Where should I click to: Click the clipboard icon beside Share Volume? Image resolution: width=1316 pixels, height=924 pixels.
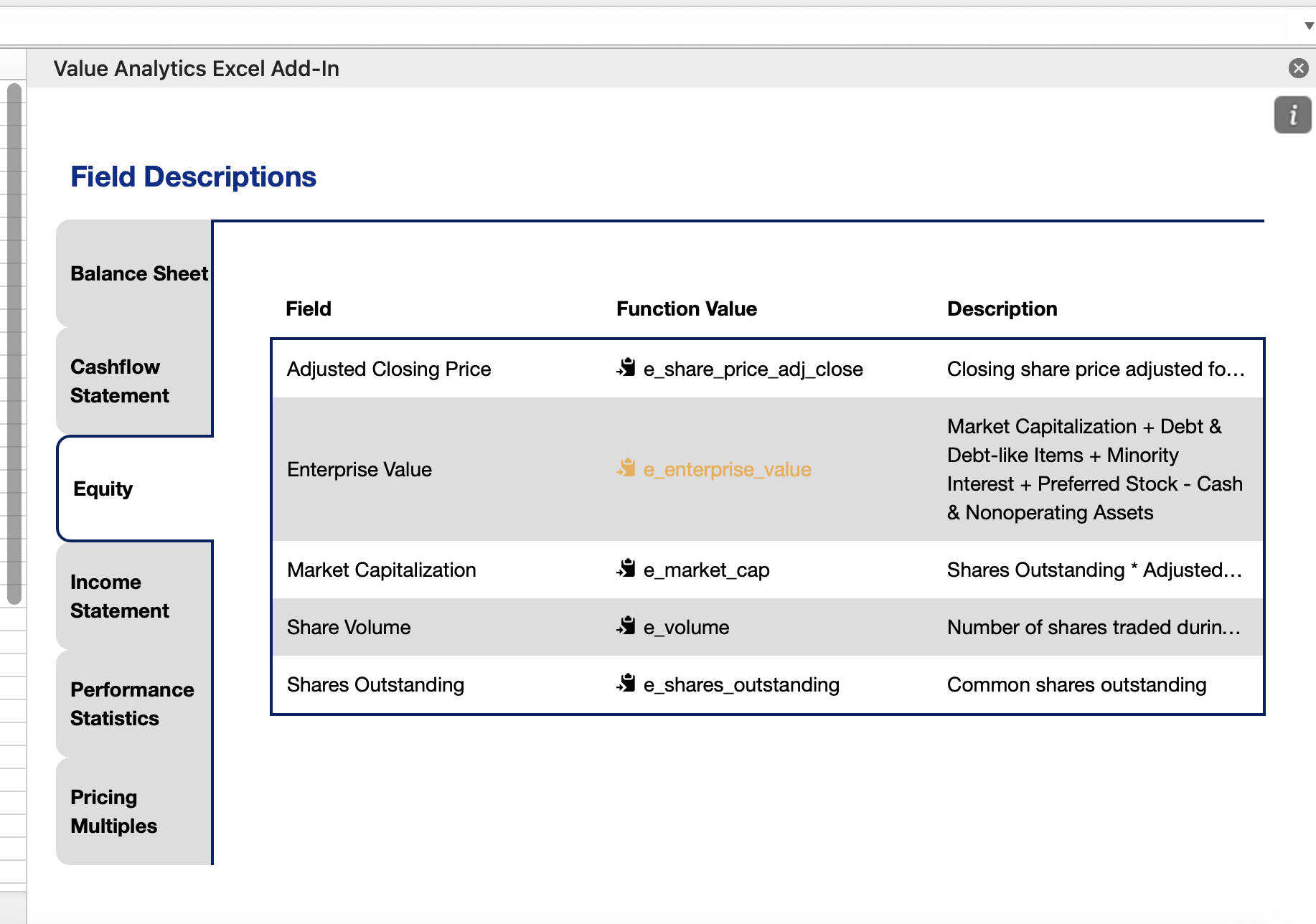tap(625, 627)
